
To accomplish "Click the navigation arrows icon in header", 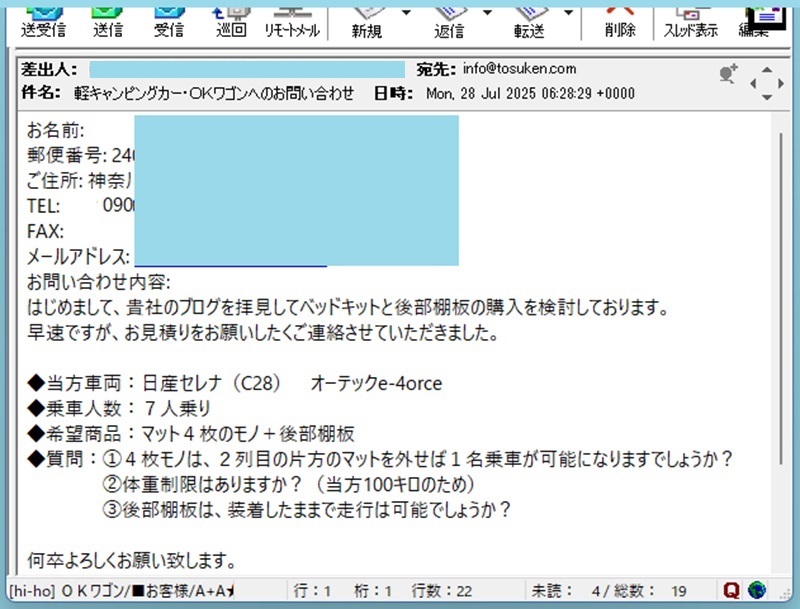I will 766,82.
